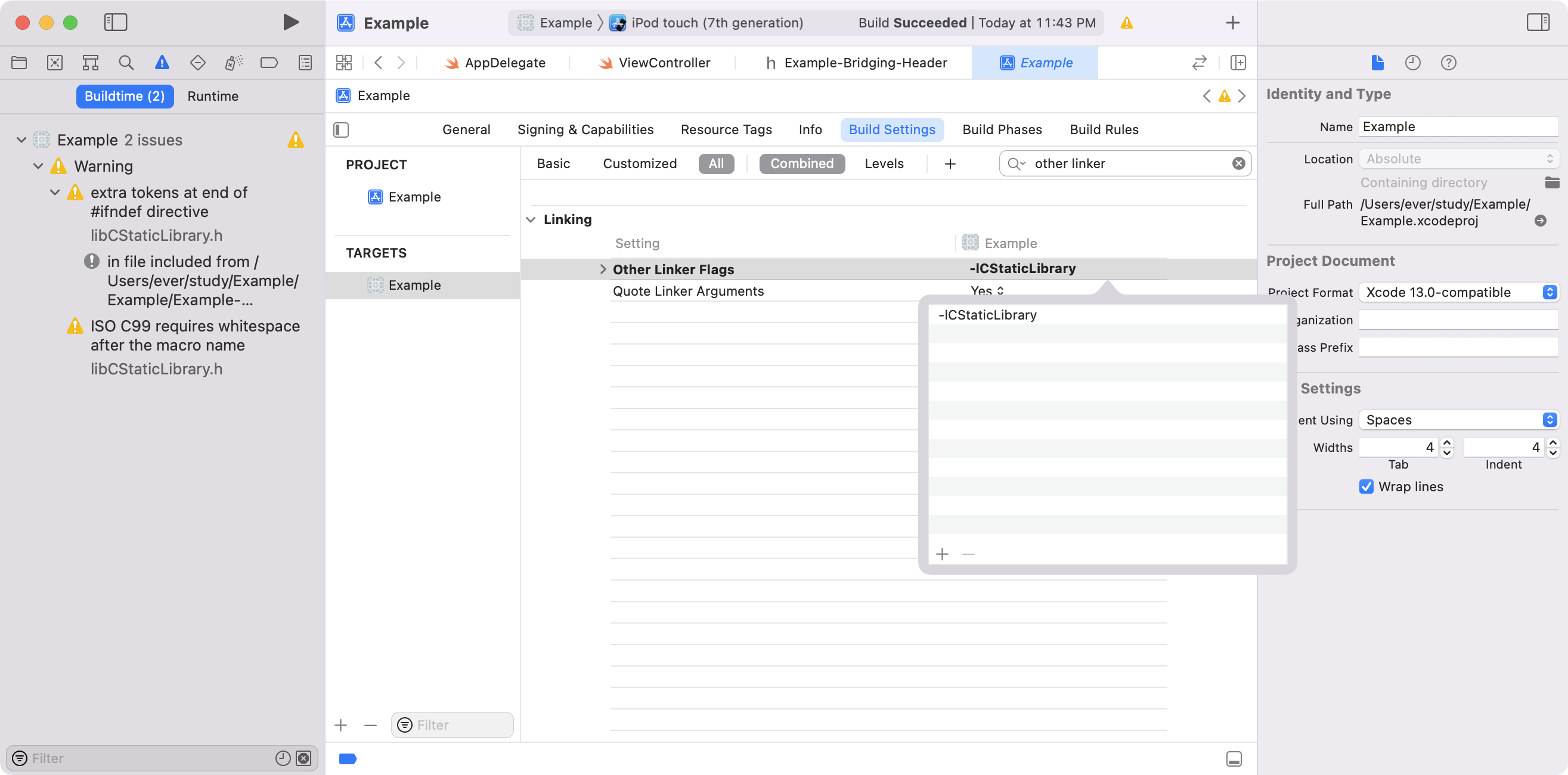Add editor on right icon
The image size is (1568, 775).
[x=1238, y=63]
